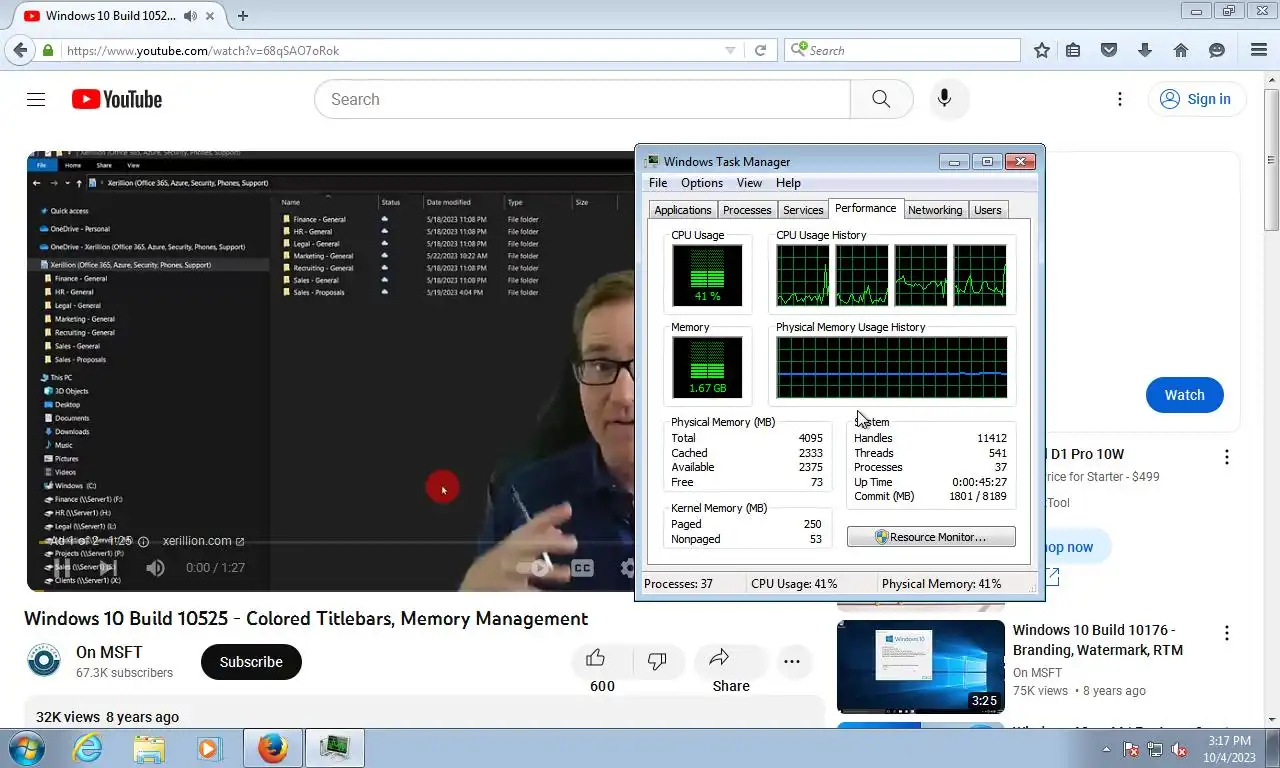Open Task Manager Help menu
Screen dimensions: 1280x768
coord(788,183)
